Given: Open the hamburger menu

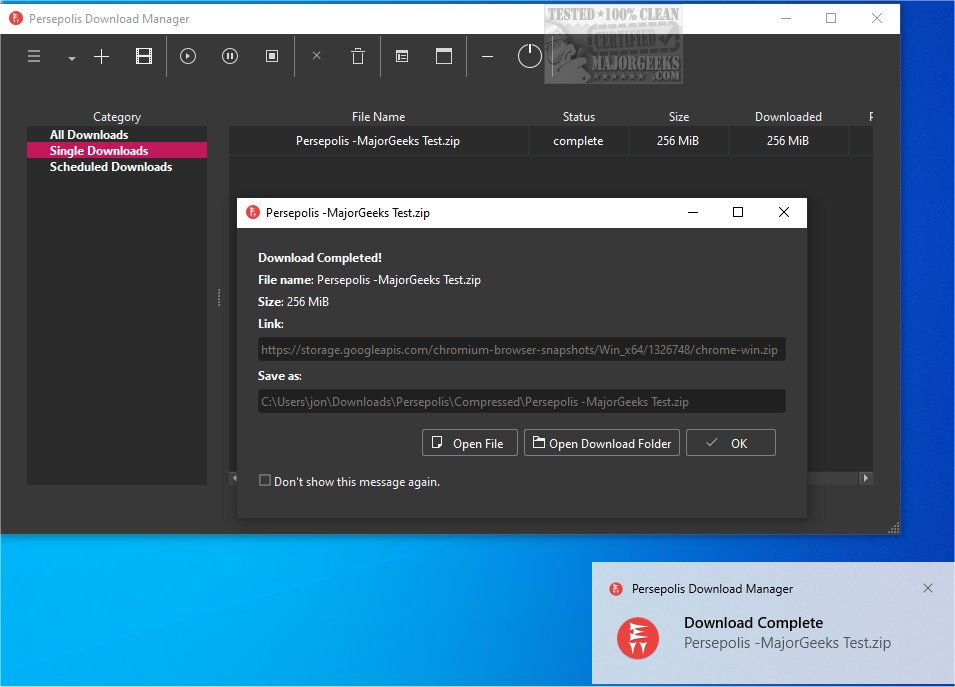Looking at the screenshot, I should tap(33, 56).
